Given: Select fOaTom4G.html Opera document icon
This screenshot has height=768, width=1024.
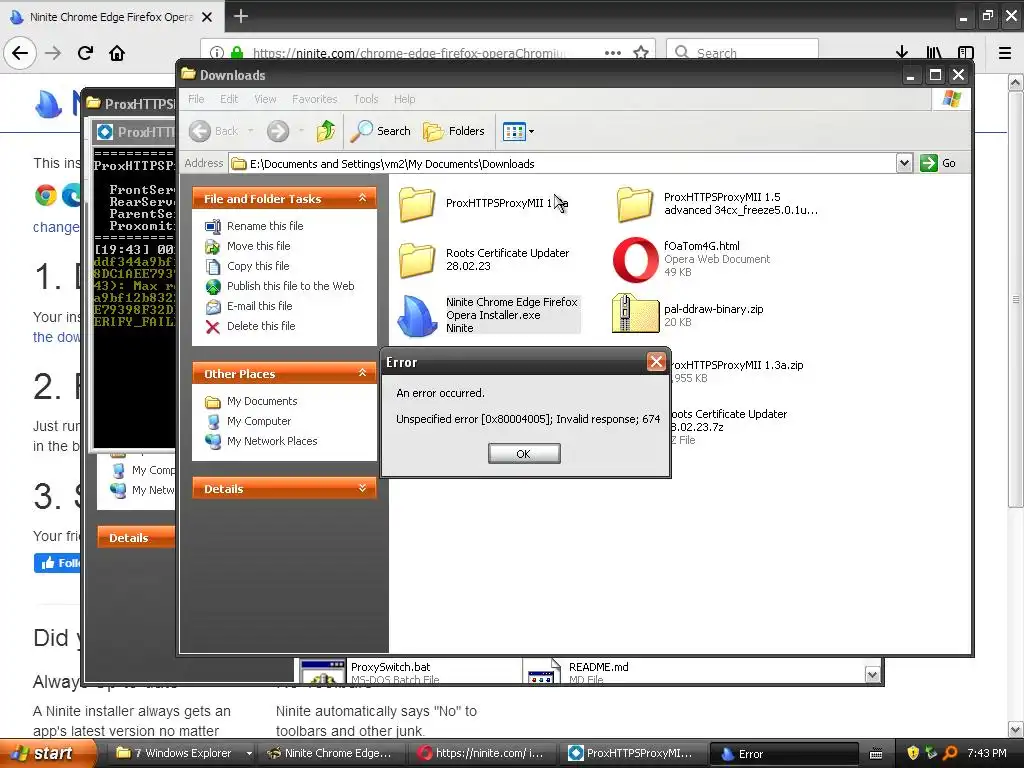Looking at the screenshot, I should (x=635, y=259).
